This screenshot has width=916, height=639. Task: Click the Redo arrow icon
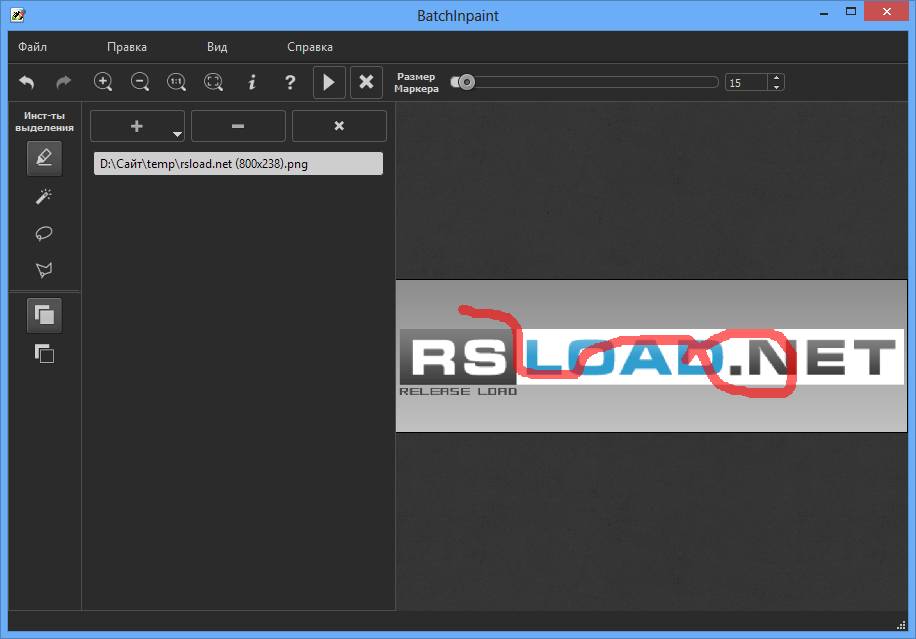click(x=63, y=82)
